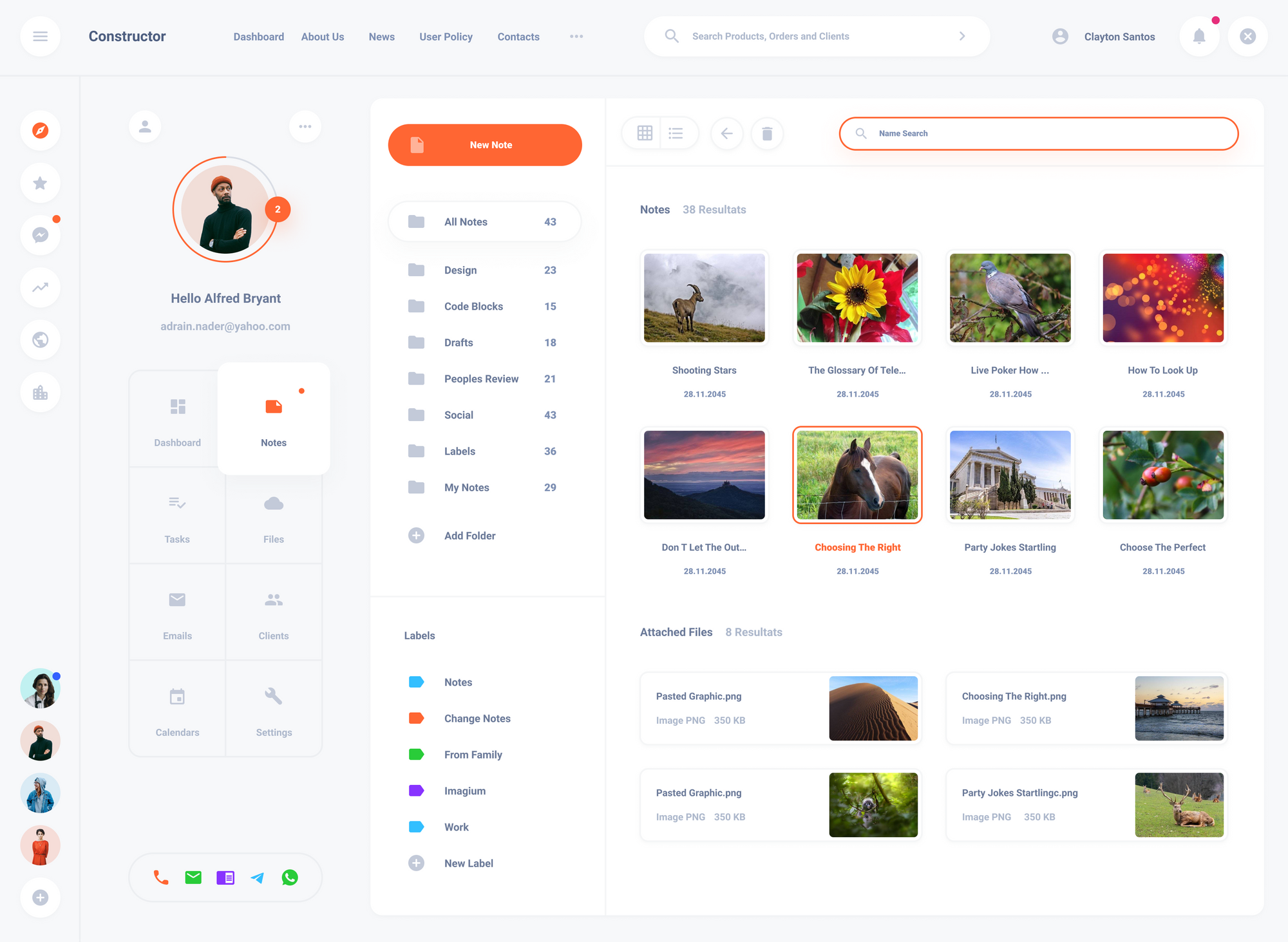
Task: Click the WhatsApp icon in the contact bar
Action: (x=290, y=877)
